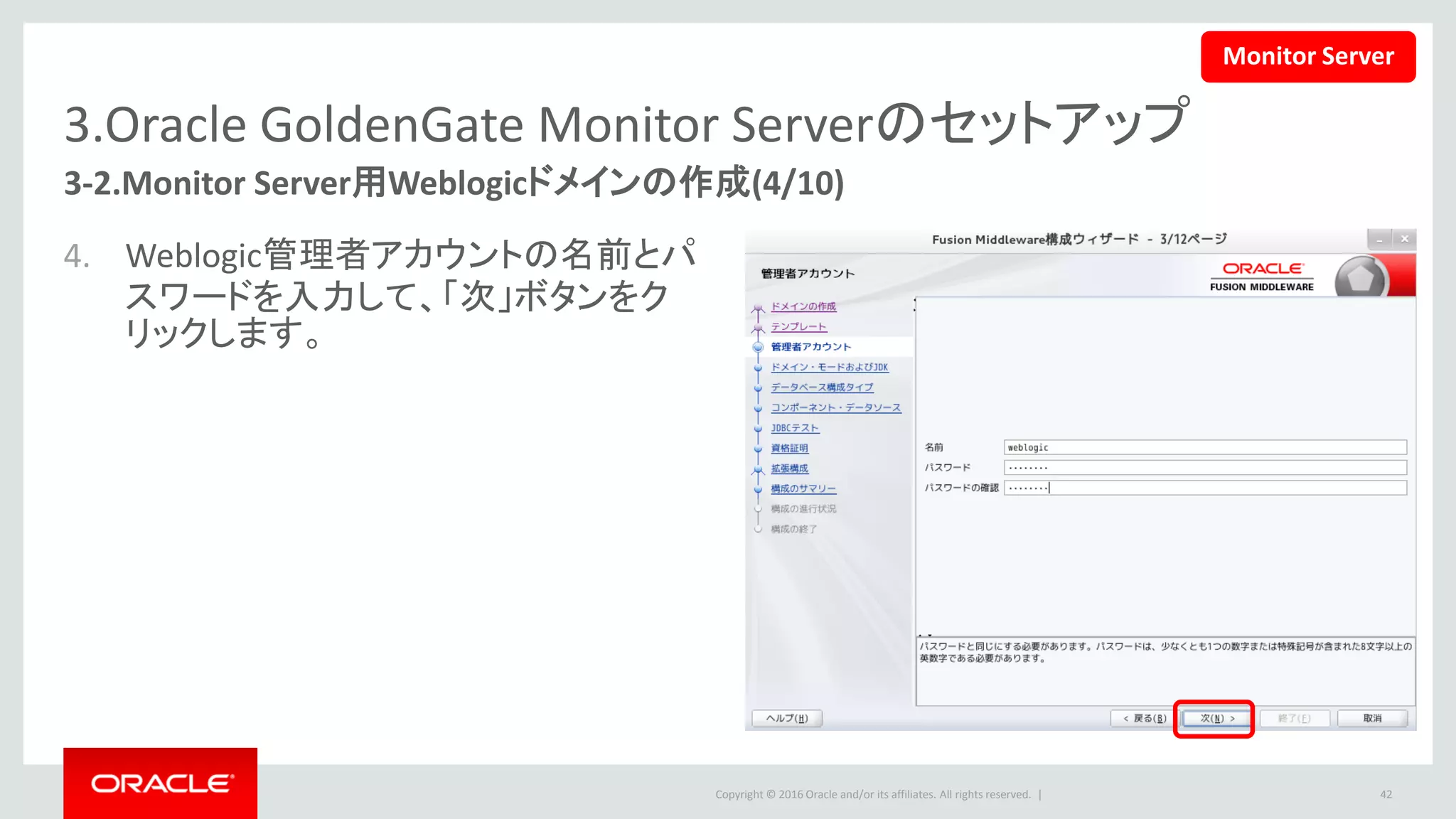The width and height of the screenshot is (1456, 819).
Task: Click the 名前 field containing weblogic
Action: point(1205,447)
